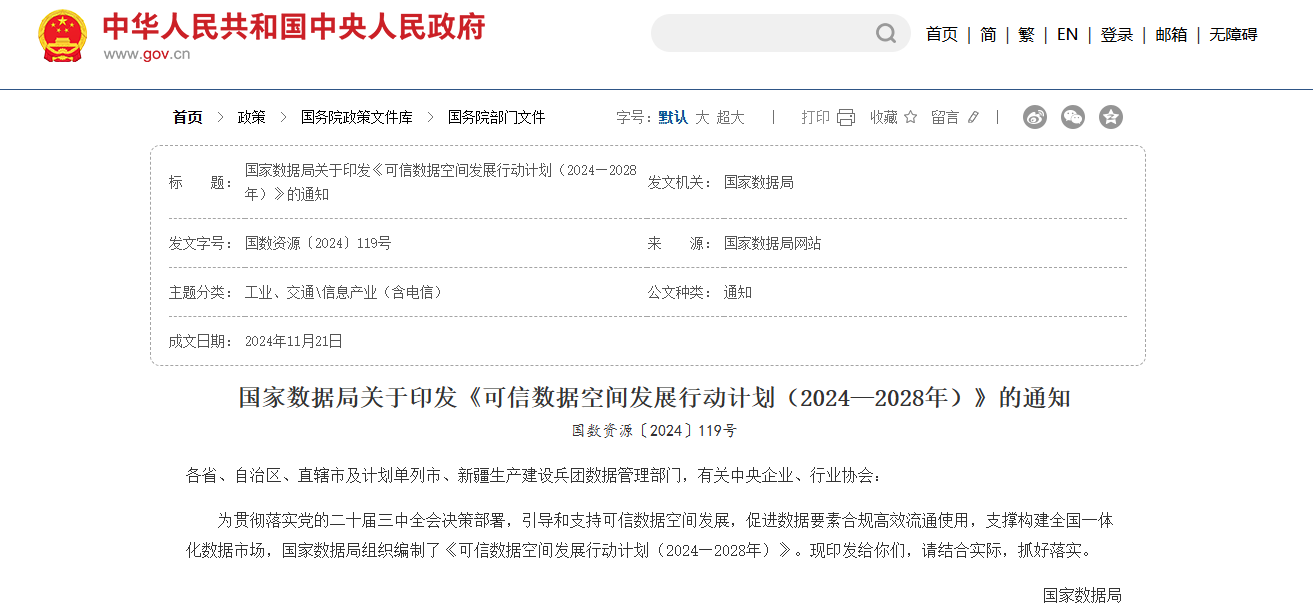Select the 国家数据局 issuing agency value
This screenshot has height=612, width=1313.
coord(759,182)
